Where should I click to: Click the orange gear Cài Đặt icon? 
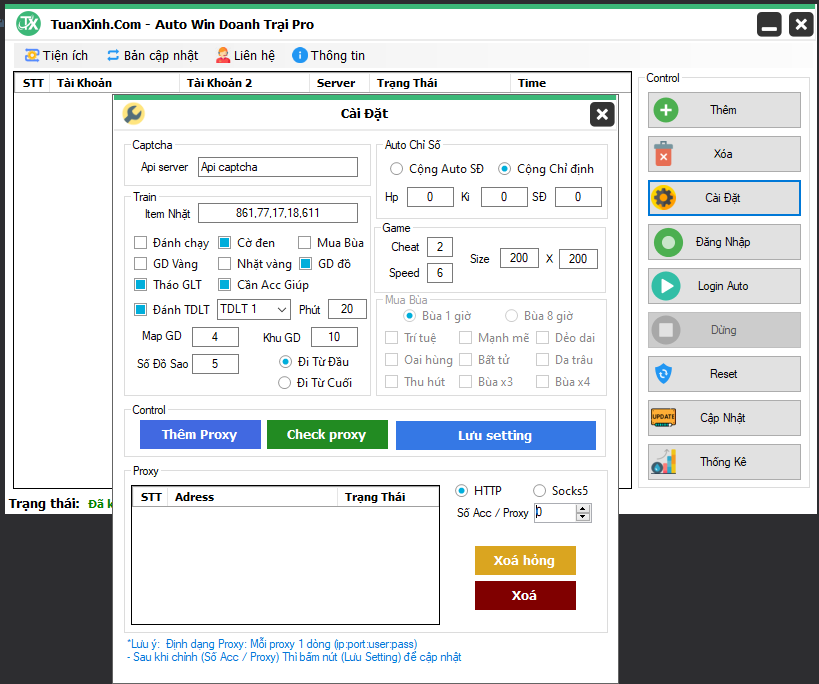[664, 198]
